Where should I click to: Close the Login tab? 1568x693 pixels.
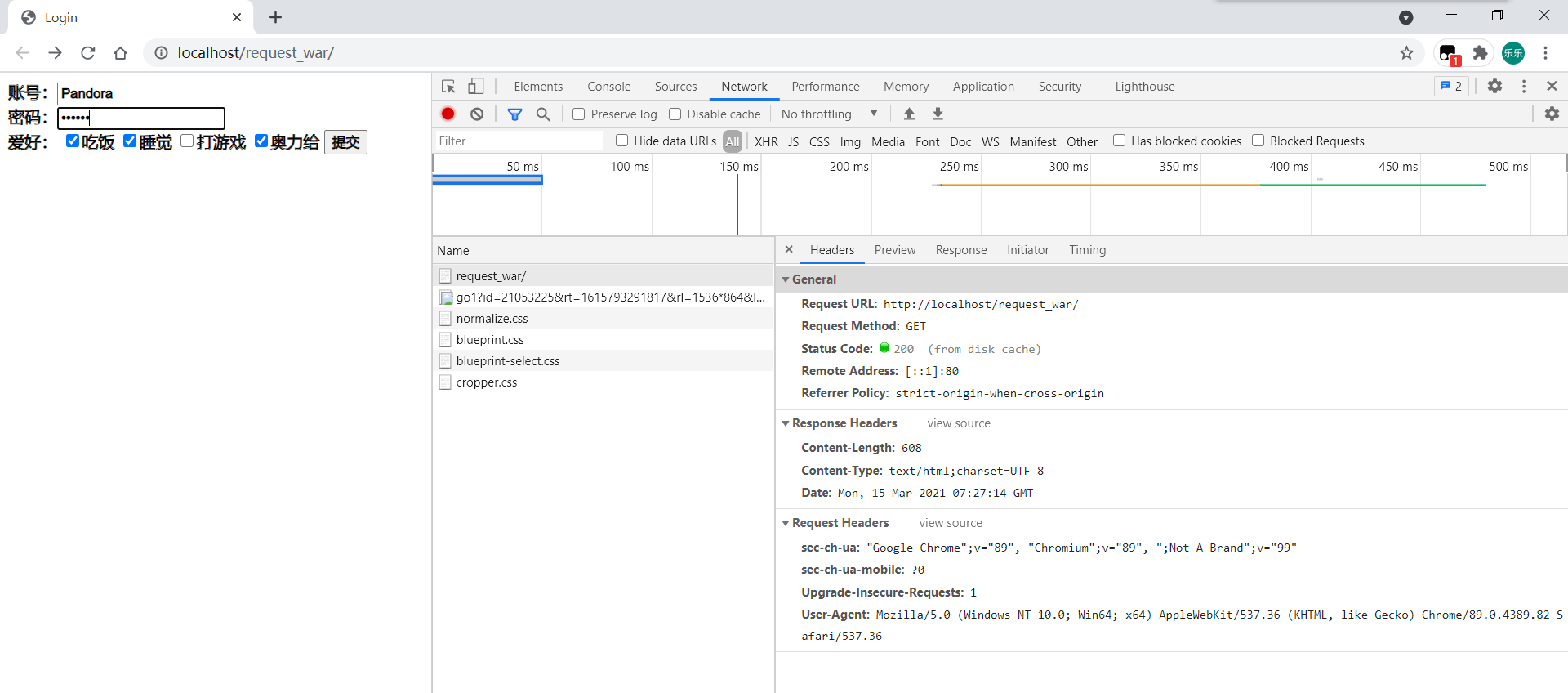[x=237, y=17]
